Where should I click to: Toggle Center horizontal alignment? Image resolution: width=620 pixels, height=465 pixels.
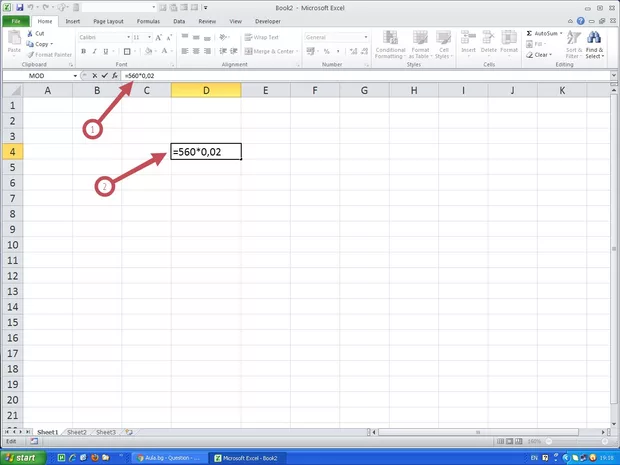click(196, 51)
